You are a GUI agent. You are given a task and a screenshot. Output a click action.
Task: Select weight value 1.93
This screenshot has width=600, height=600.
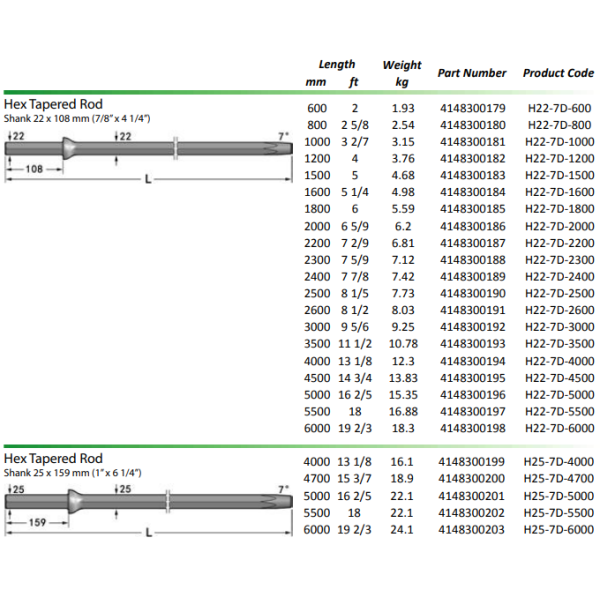403,108
